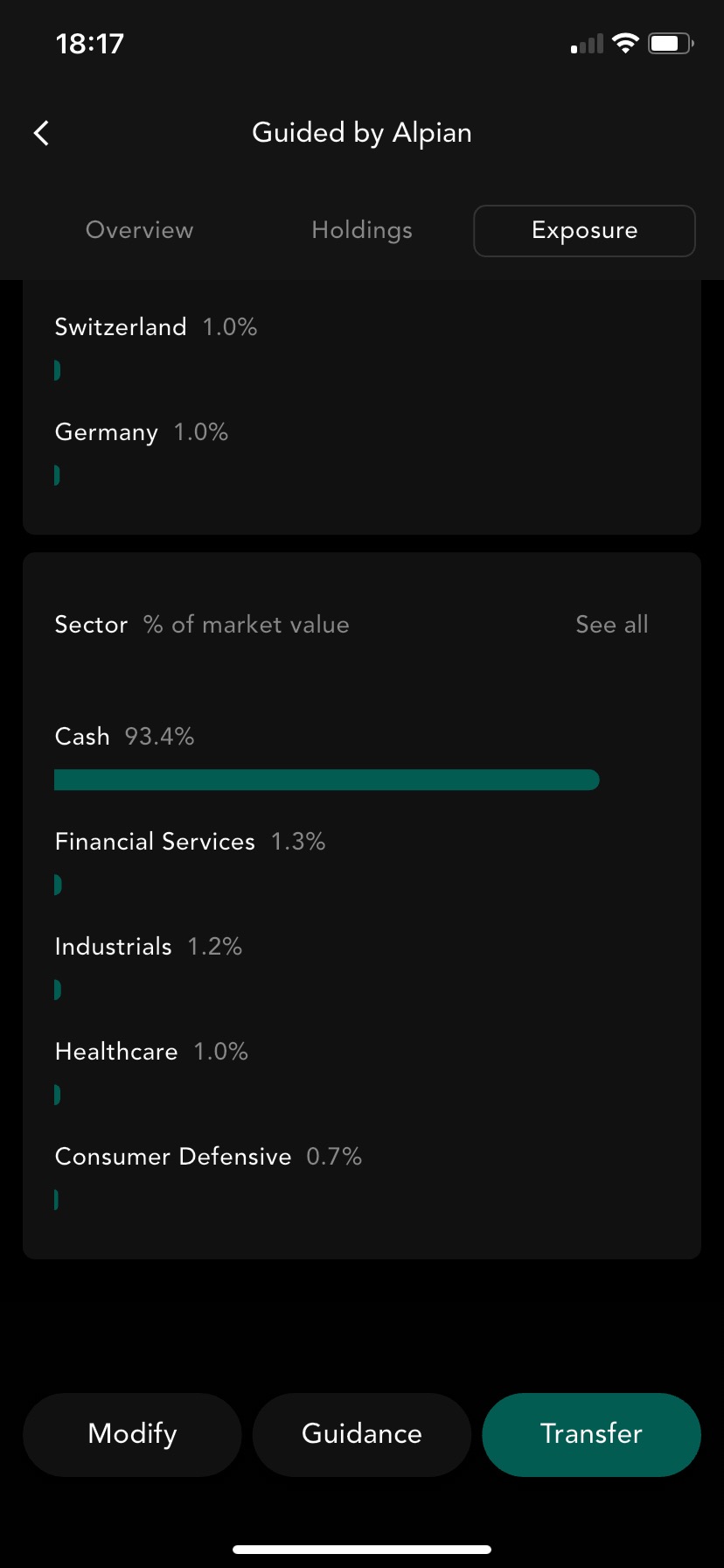Select the Exposure tab
724x1568 pixels.
tap(584, 231)
